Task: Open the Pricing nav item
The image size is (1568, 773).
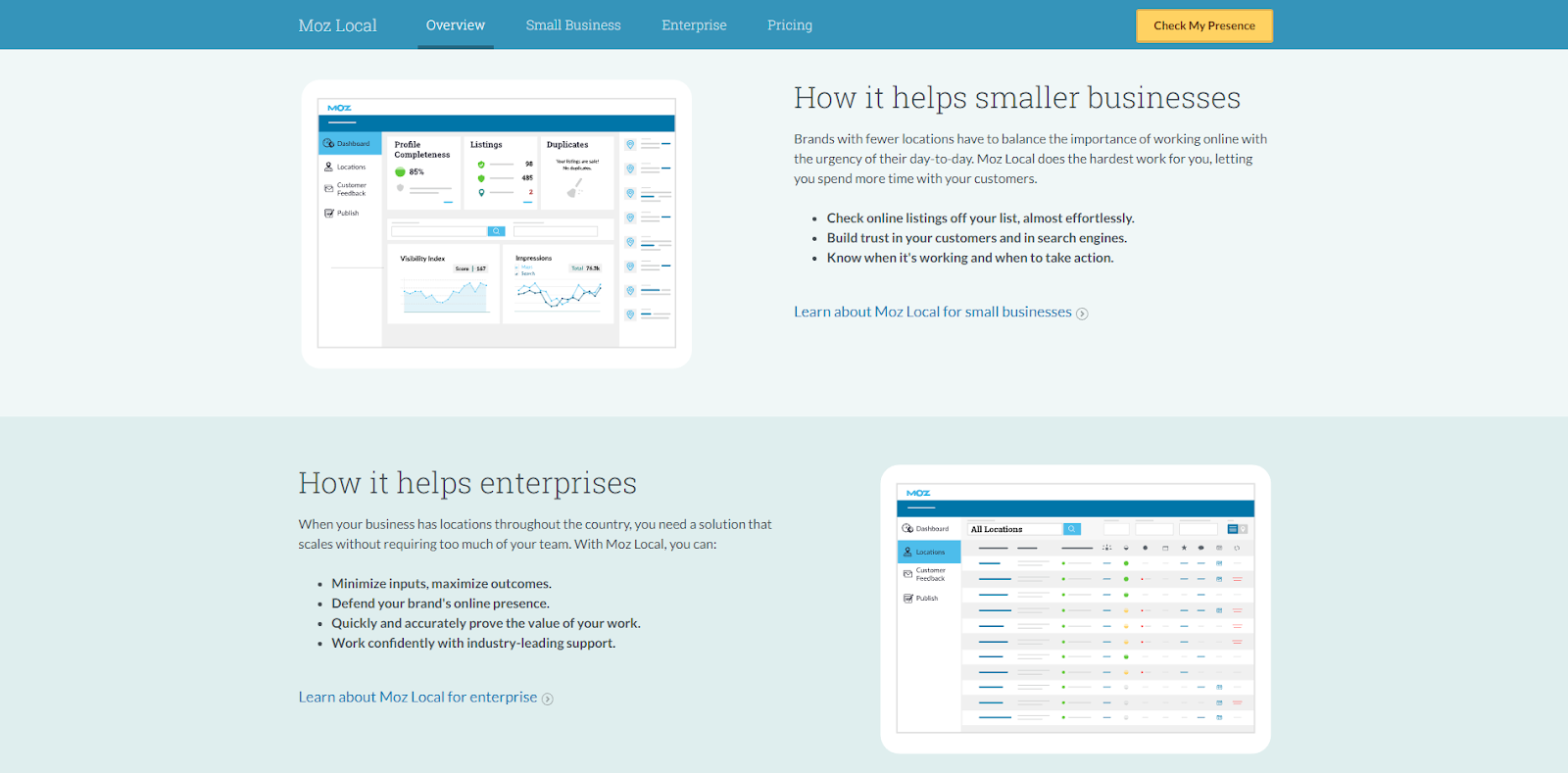Action: click(x=790, y=25)
